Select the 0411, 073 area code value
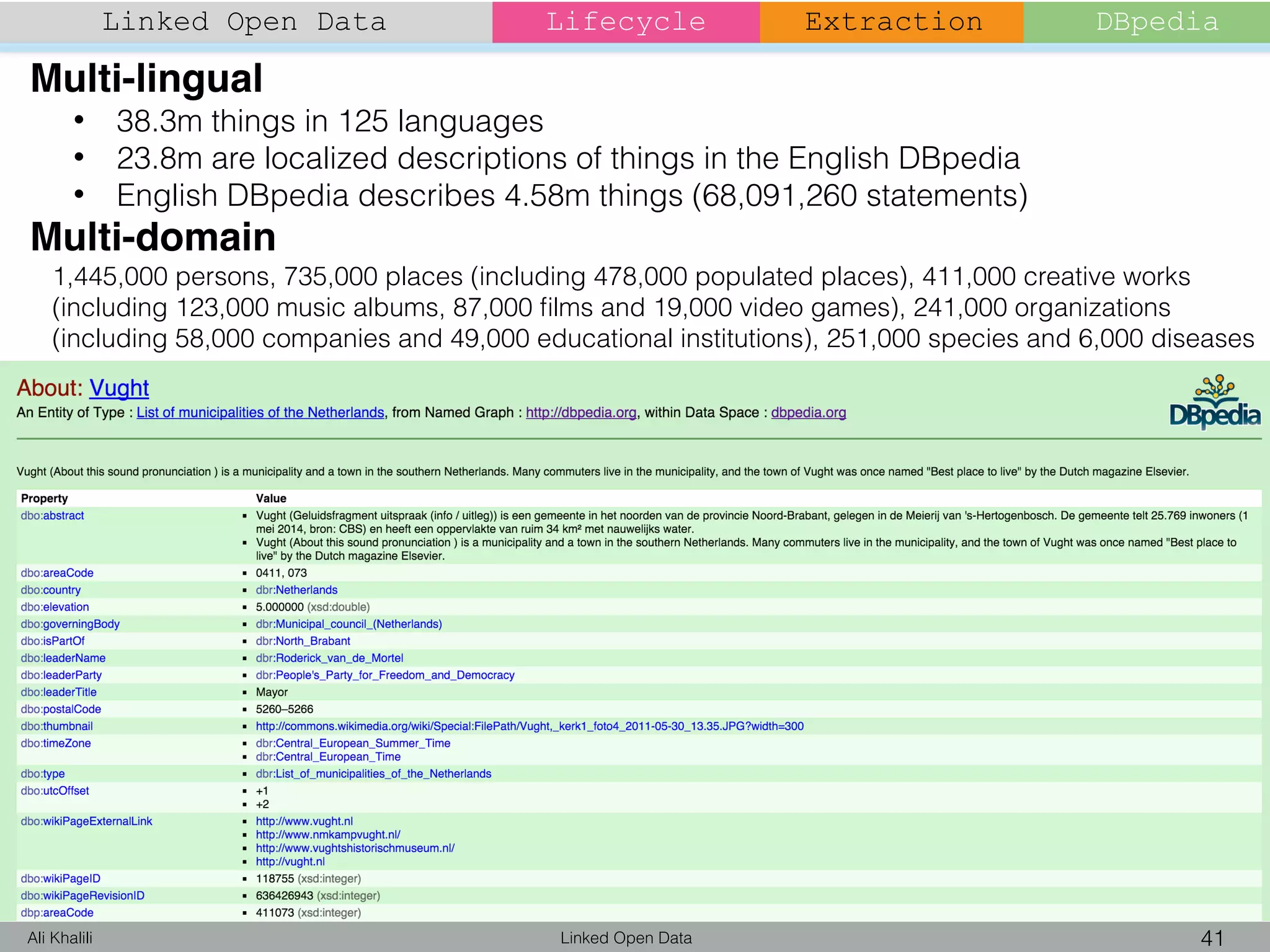 [282, 573]
